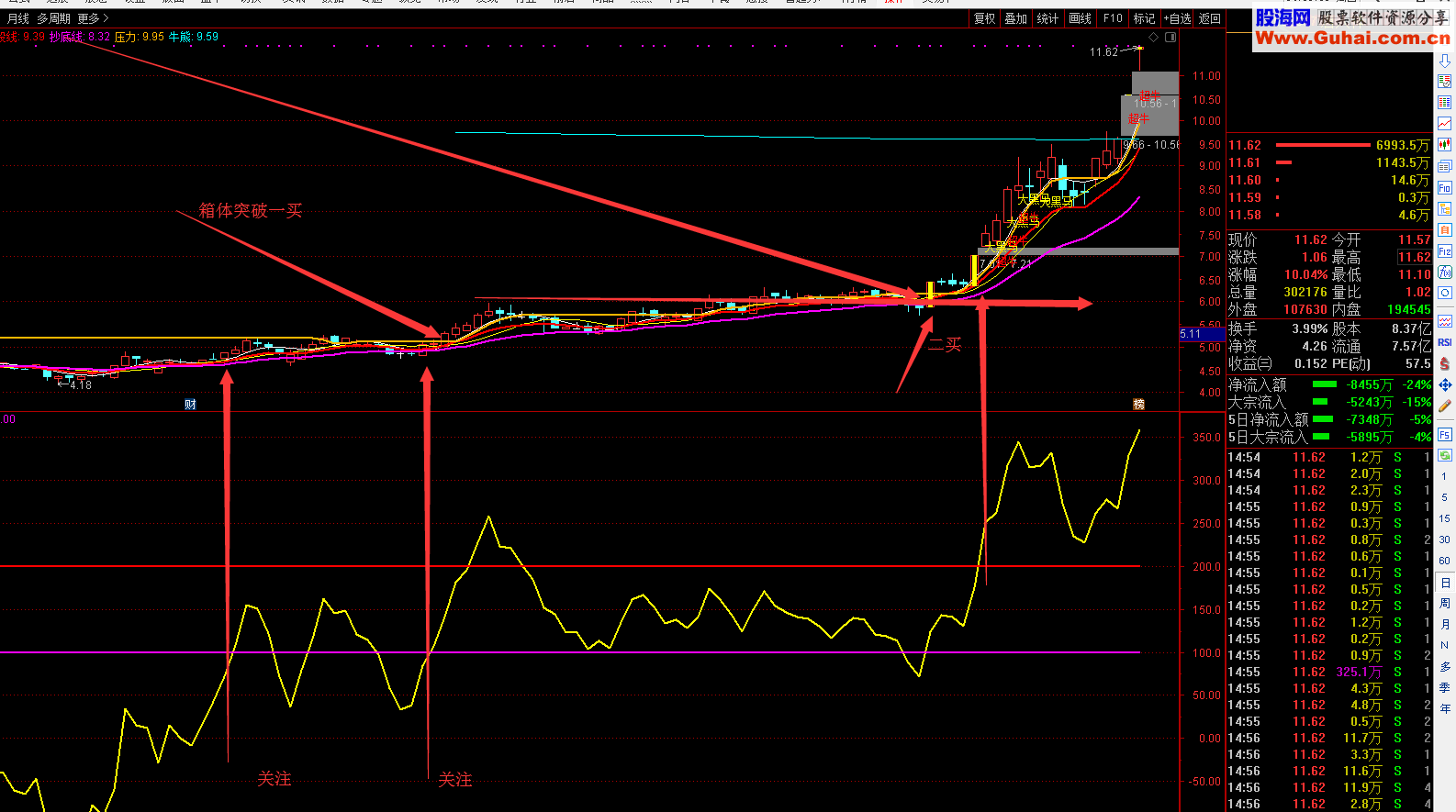1456x812 pixels.
Task: Expand the 更多 period options
Action: (93, 18)
